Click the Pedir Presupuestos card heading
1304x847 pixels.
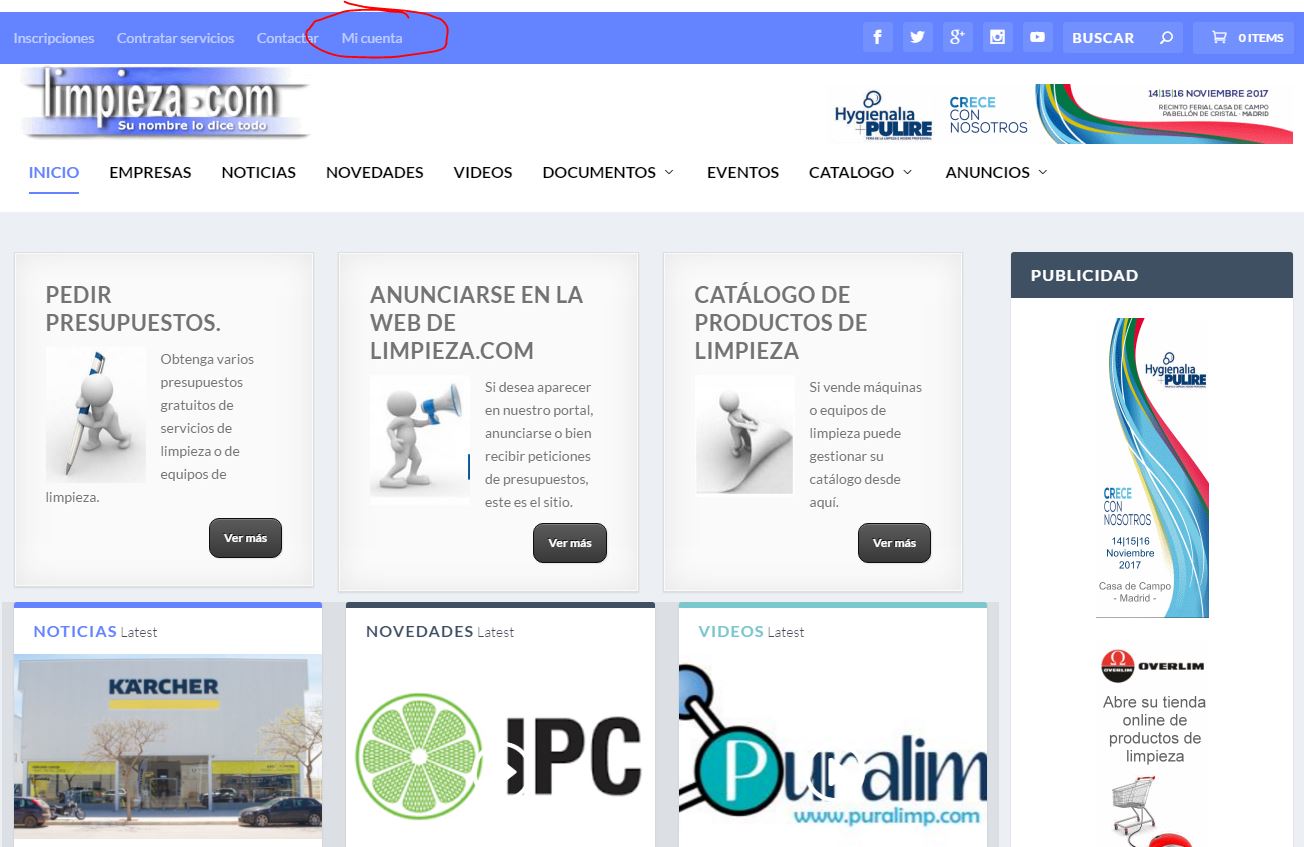133,309
